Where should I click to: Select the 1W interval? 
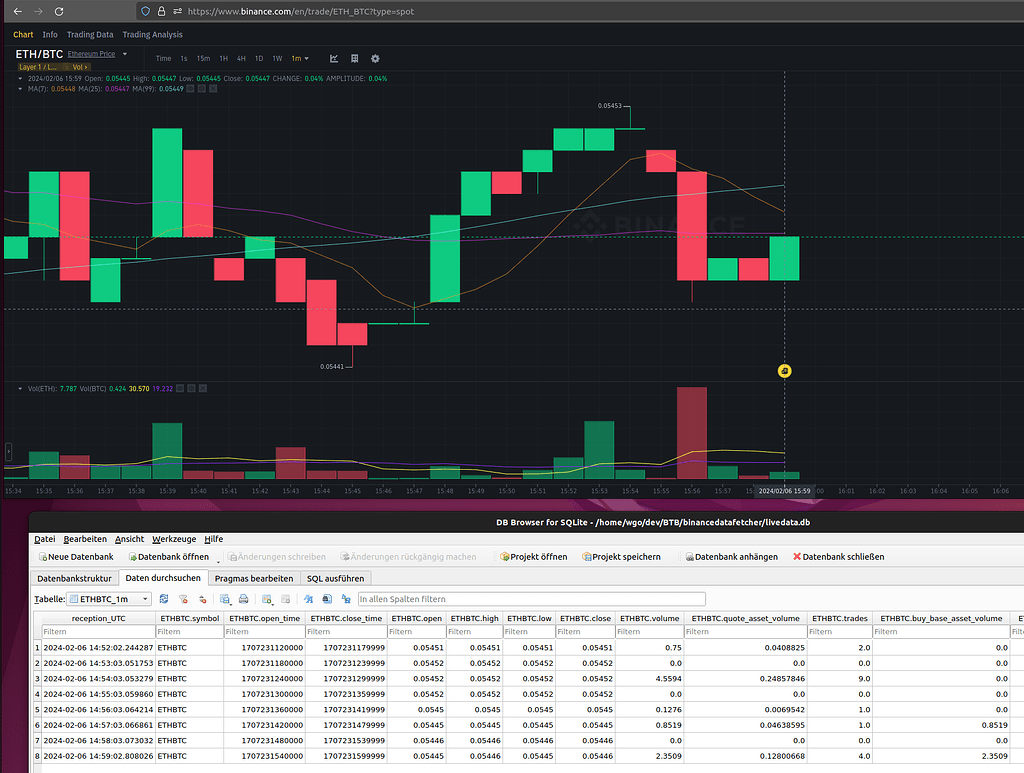tap(277, 58)
